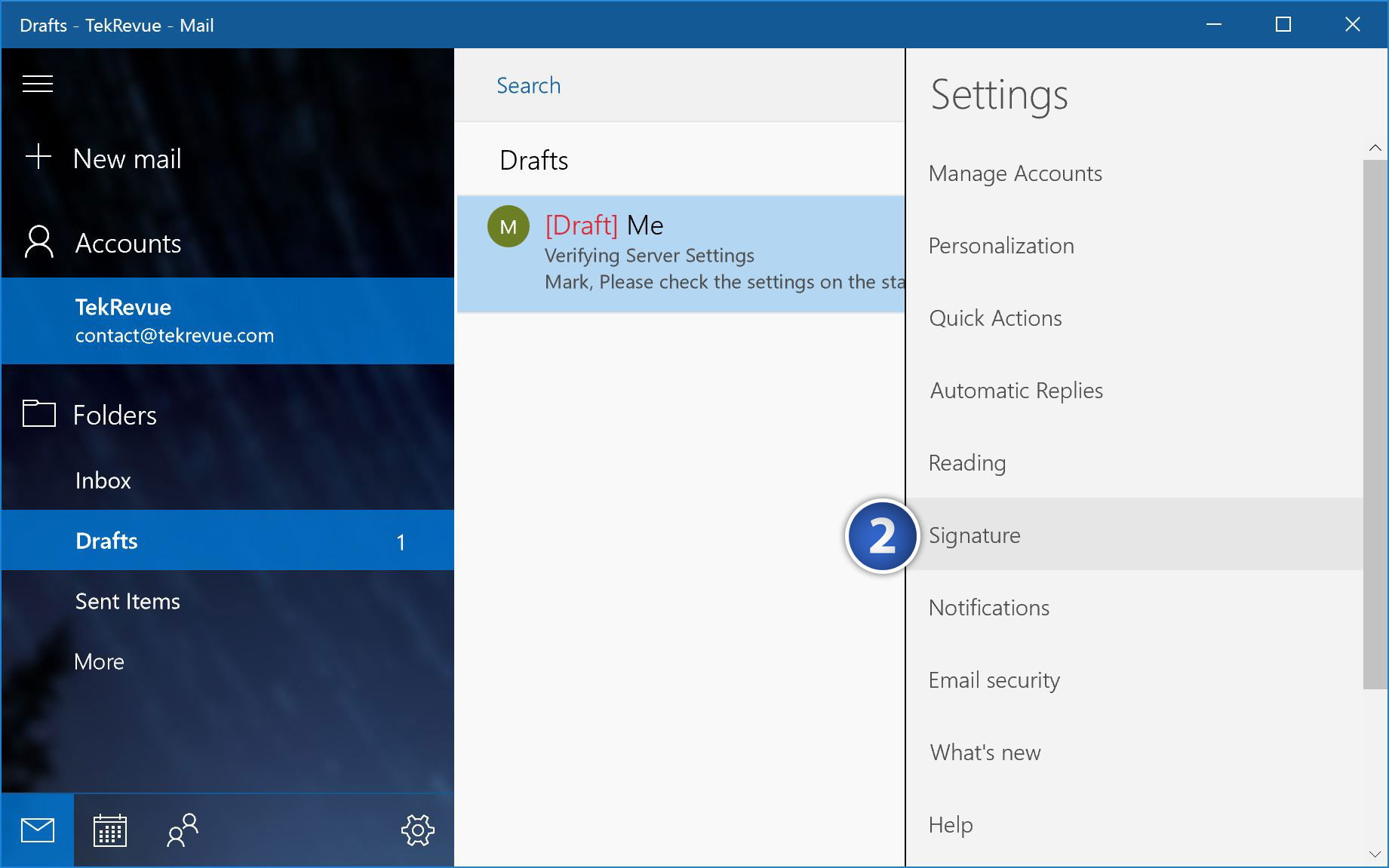Viewport: 1389px width, 868px height.
Task: Select the TekRevue account
Action: click(227, 321)
